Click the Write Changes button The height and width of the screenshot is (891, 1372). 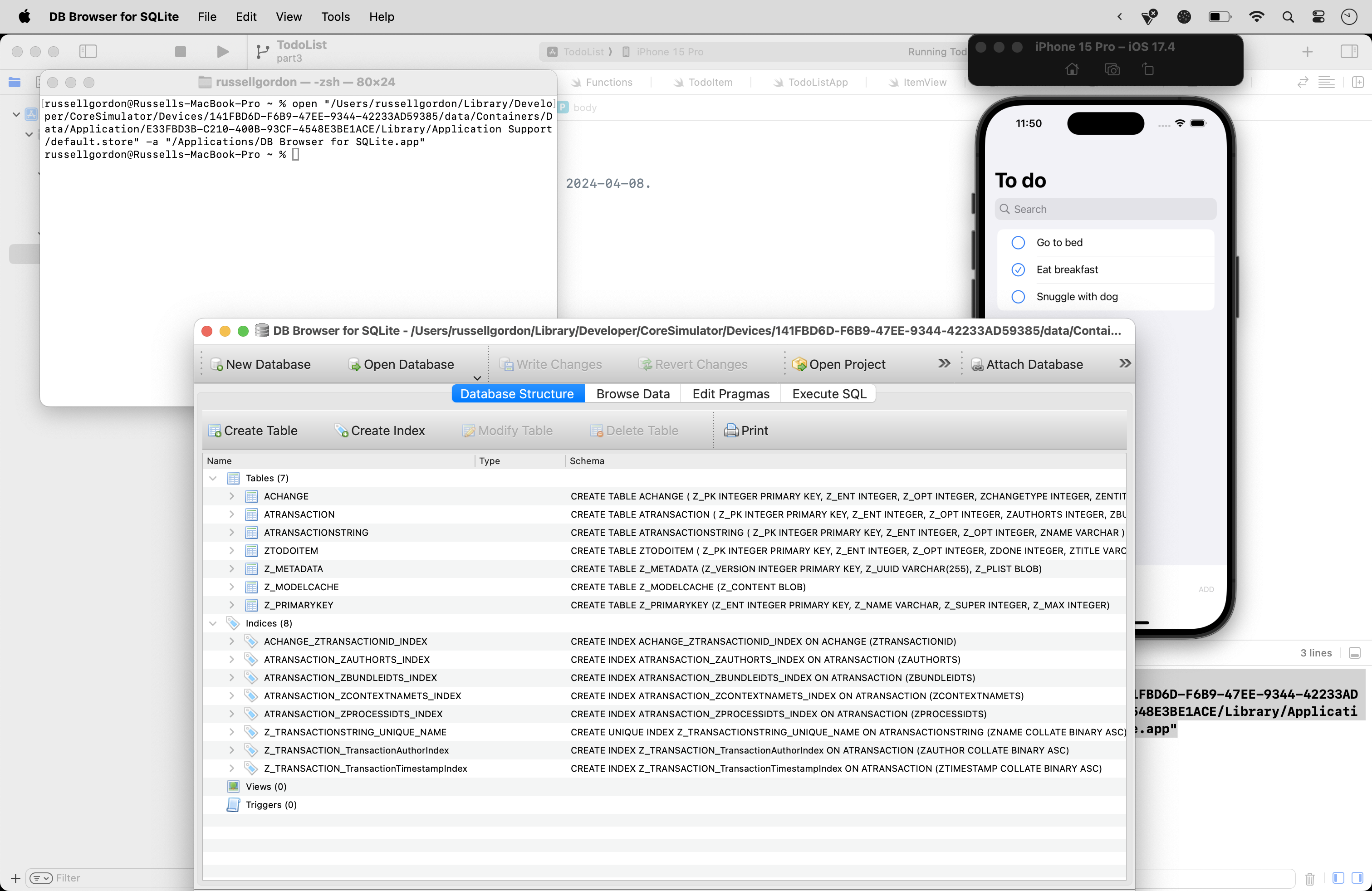click(551, 364)
